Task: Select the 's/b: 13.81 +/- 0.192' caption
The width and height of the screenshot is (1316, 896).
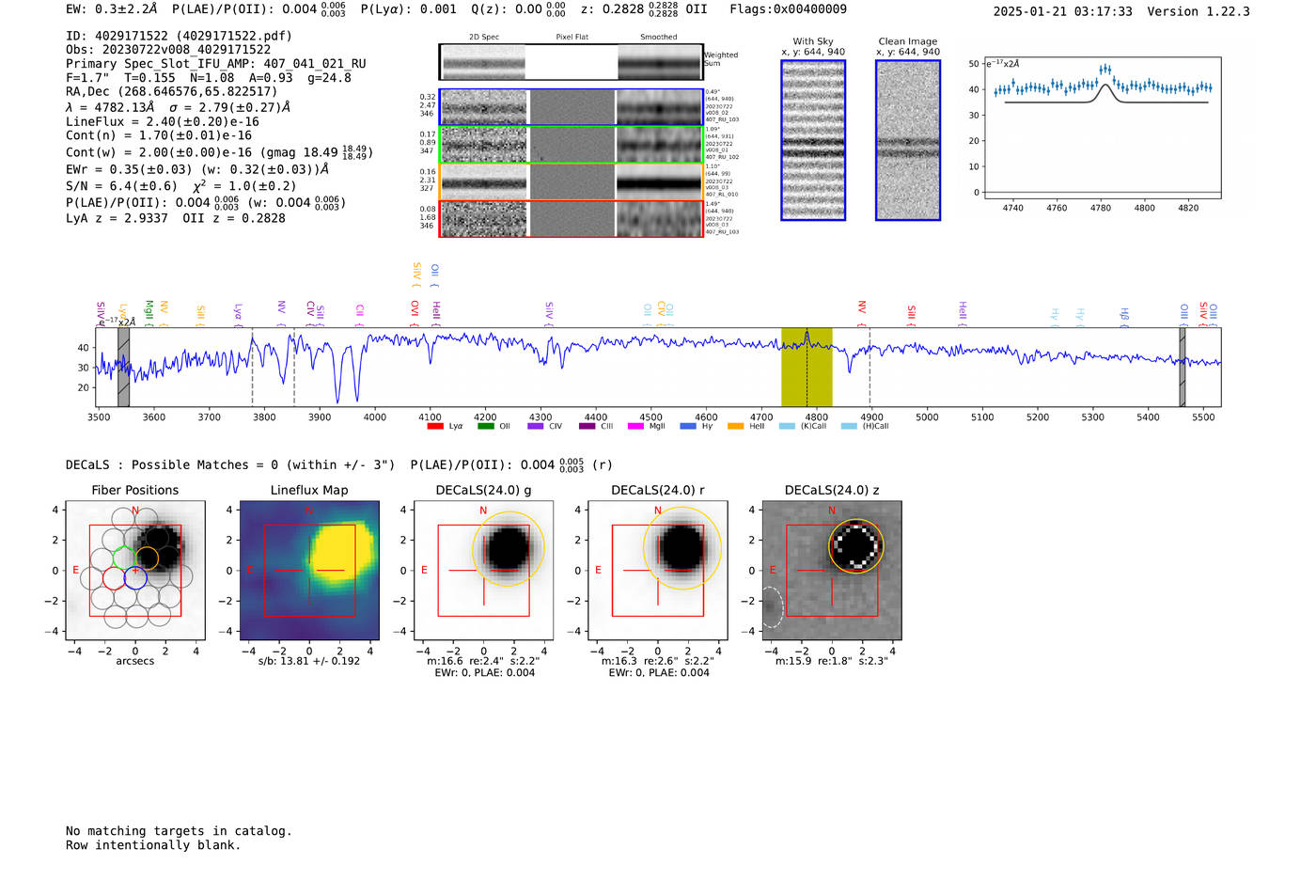Action: pos(309,661)
